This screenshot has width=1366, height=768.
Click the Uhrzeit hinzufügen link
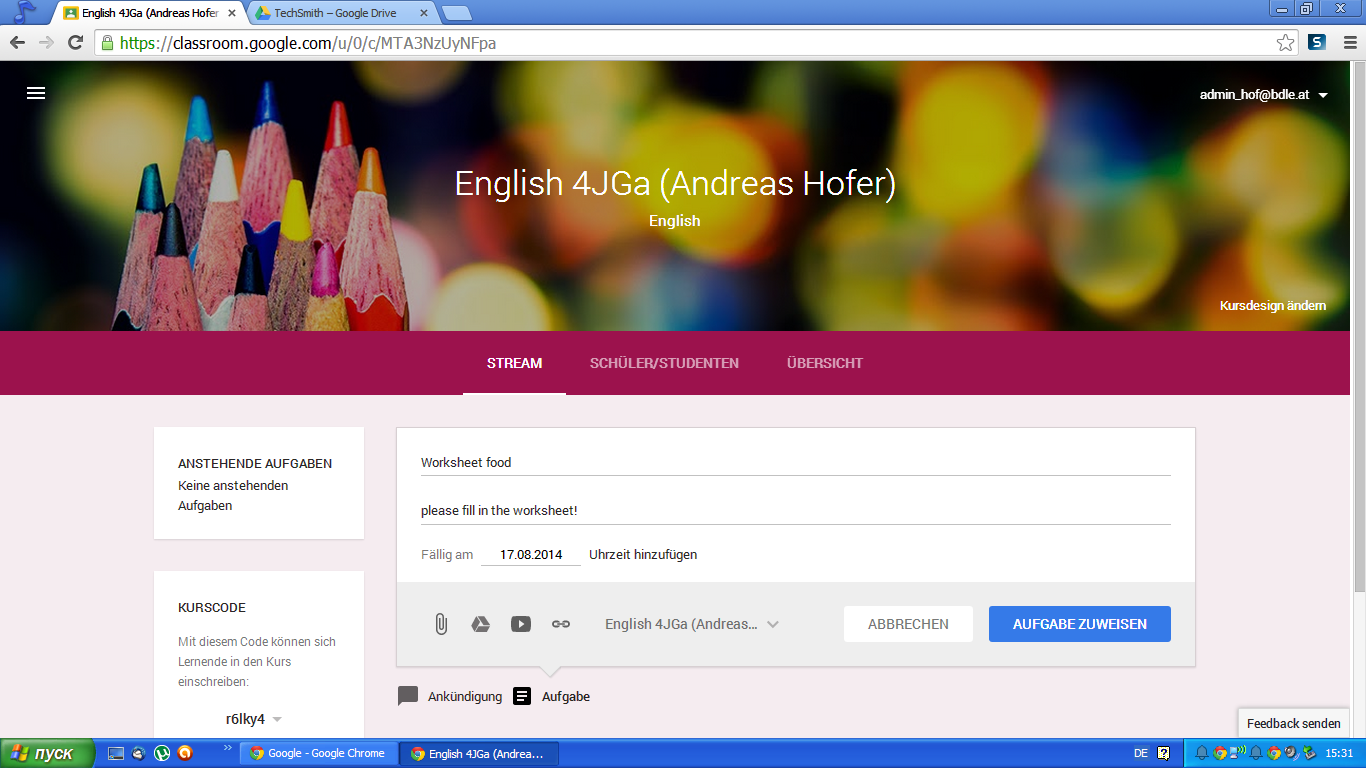point(643,554)
